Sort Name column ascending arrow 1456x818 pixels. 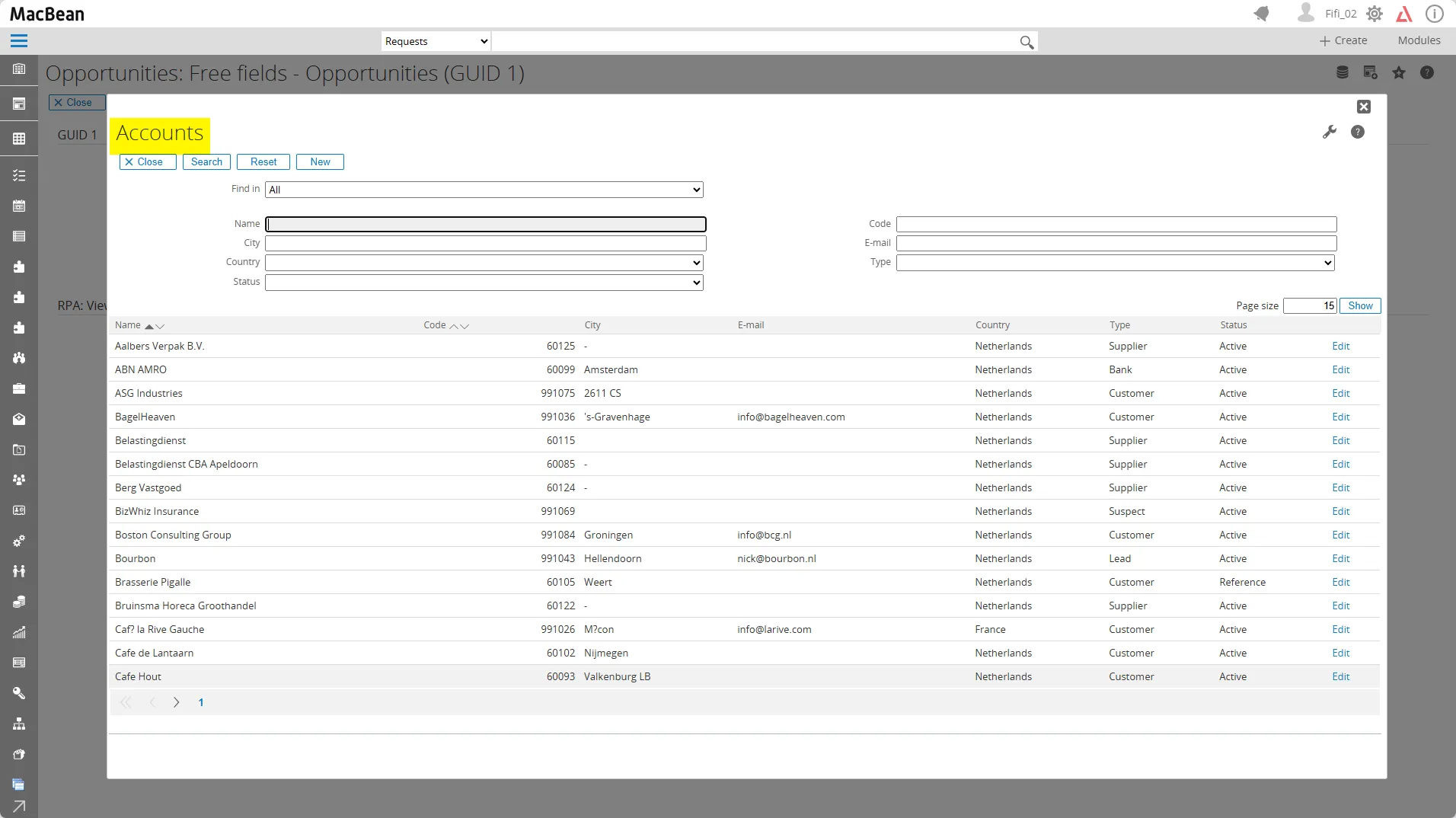pos(149,326)
